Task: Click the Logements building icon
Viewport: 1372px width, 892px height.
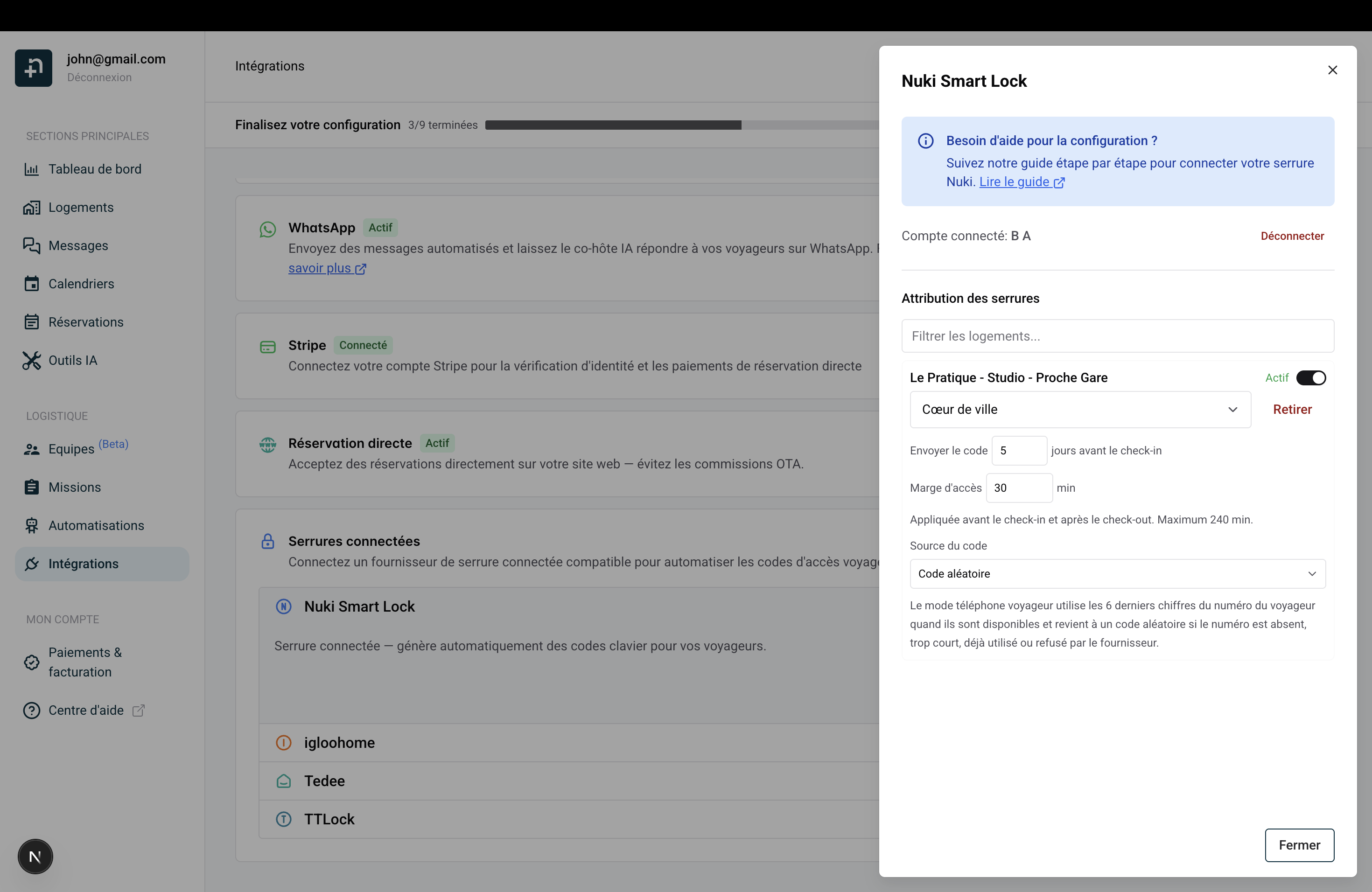Action: (x=31, y=208)
